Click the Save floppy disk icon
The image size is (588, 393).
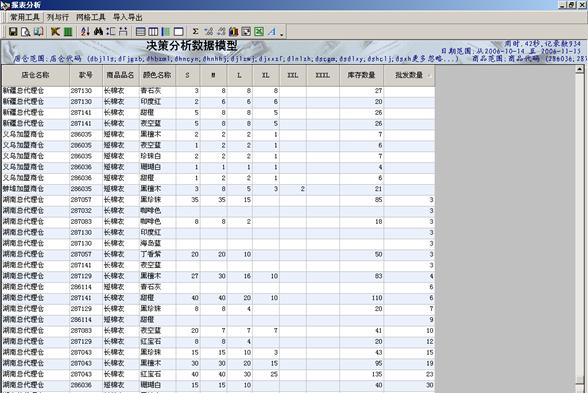(13, 32)
